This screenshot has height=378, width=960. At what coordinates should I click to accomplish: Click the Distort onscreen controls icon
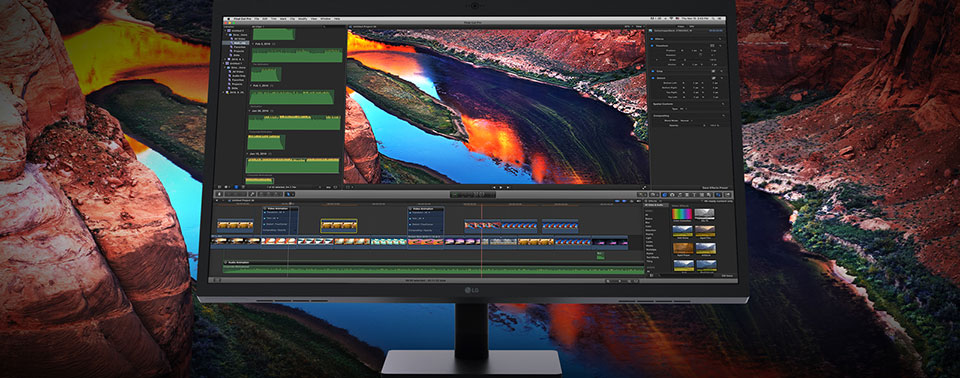coord(714,78)
